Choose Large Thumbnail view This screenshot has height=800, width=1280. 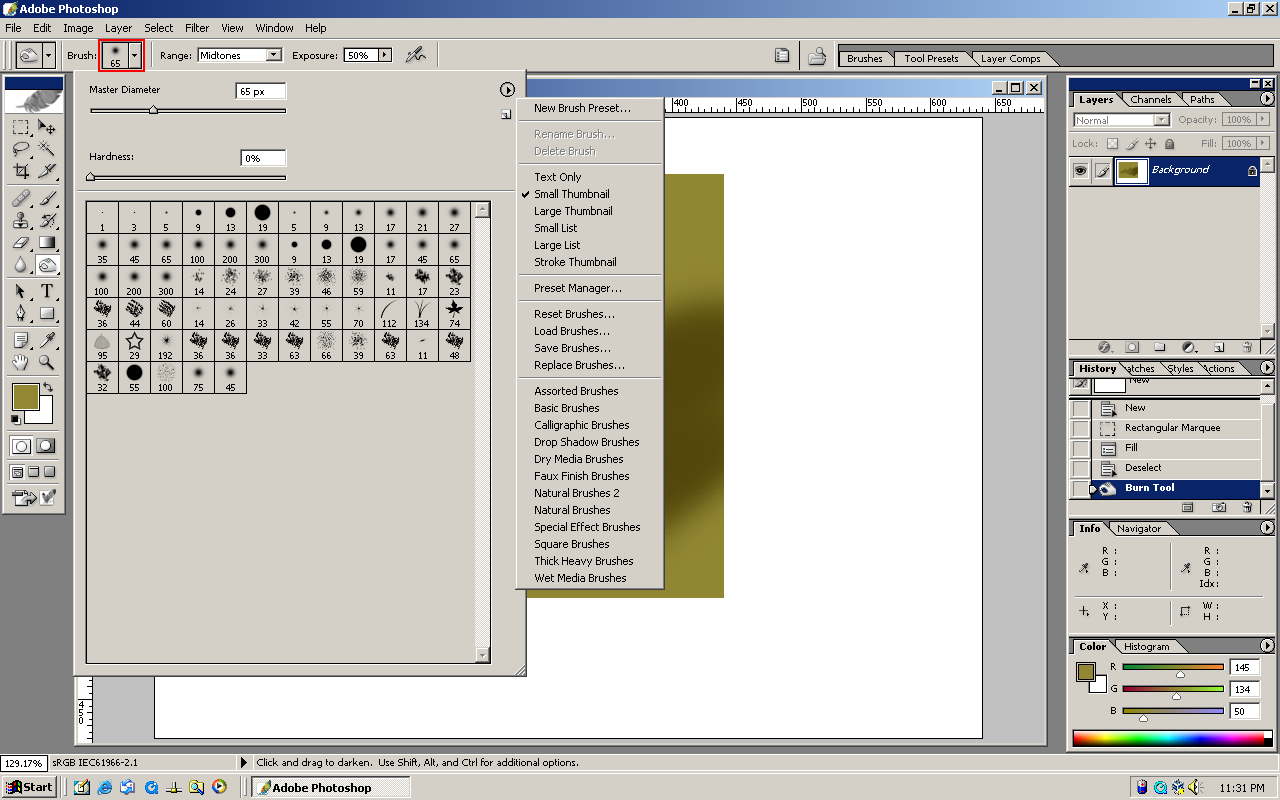tap(573, 211)
